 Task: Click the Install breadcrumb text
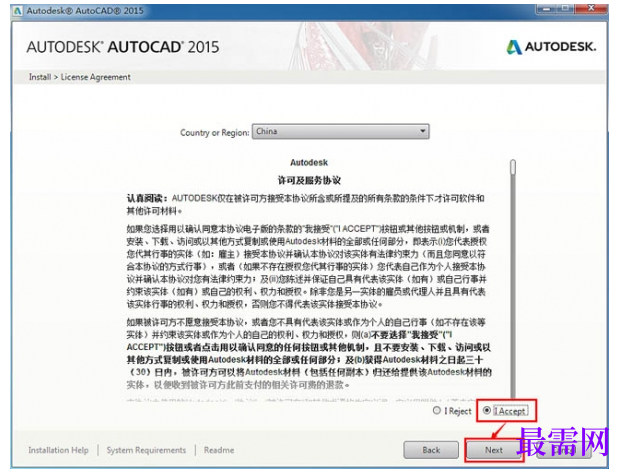[x=40, y=77]
